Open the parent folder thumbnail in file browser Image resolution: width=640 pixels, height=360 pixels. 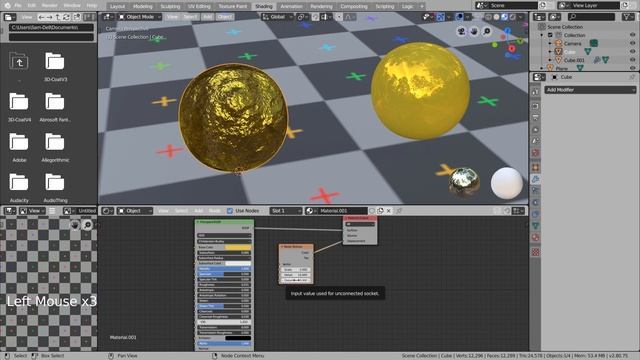click(19, 62)
